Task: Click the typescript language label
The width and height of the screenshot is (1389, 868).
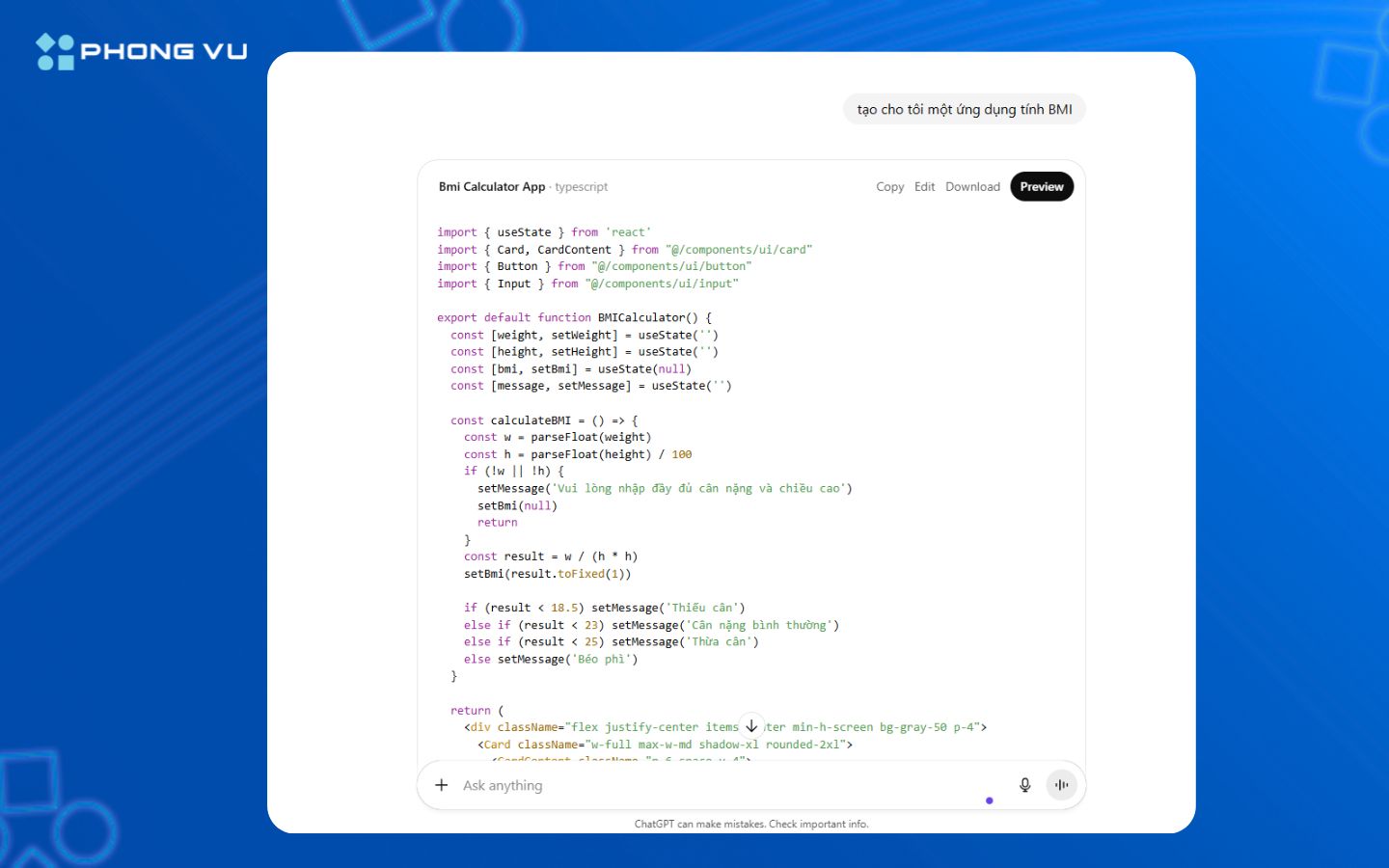Action: coord(582,187)
